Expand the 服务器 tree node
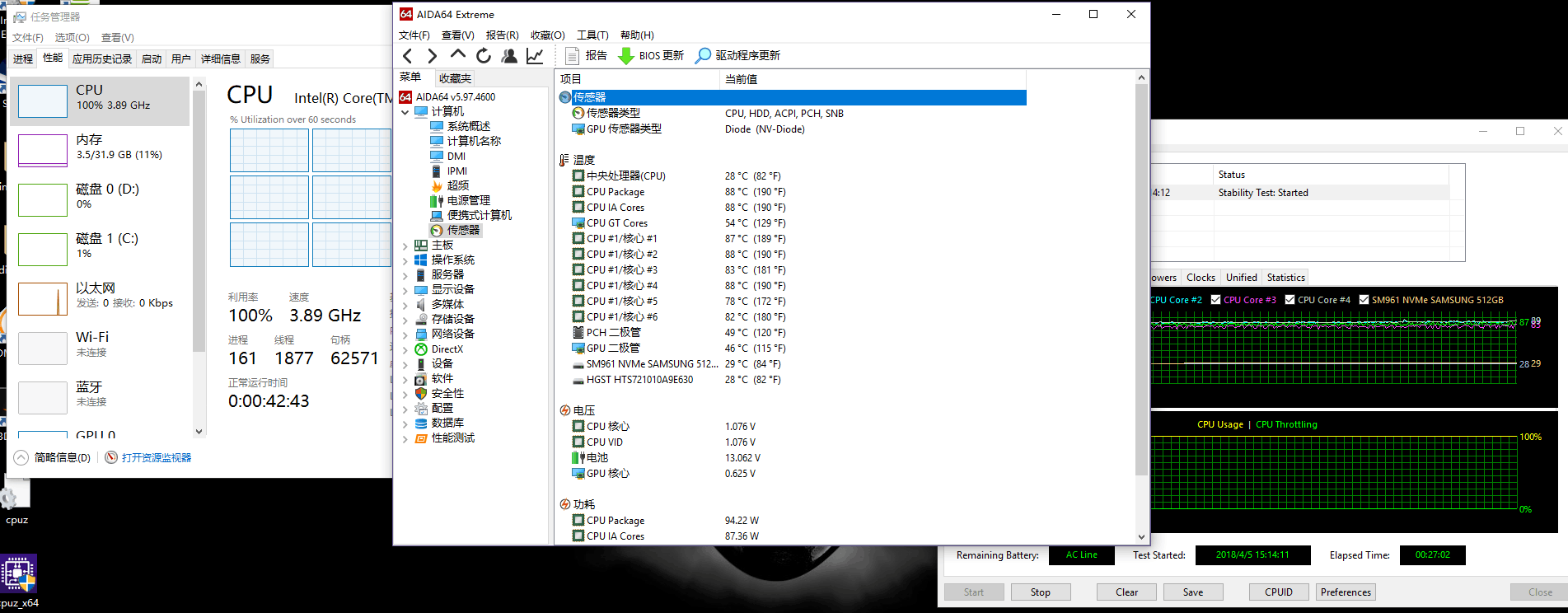The width and height of the screenshot is (1568, 613). click(405, 275)
